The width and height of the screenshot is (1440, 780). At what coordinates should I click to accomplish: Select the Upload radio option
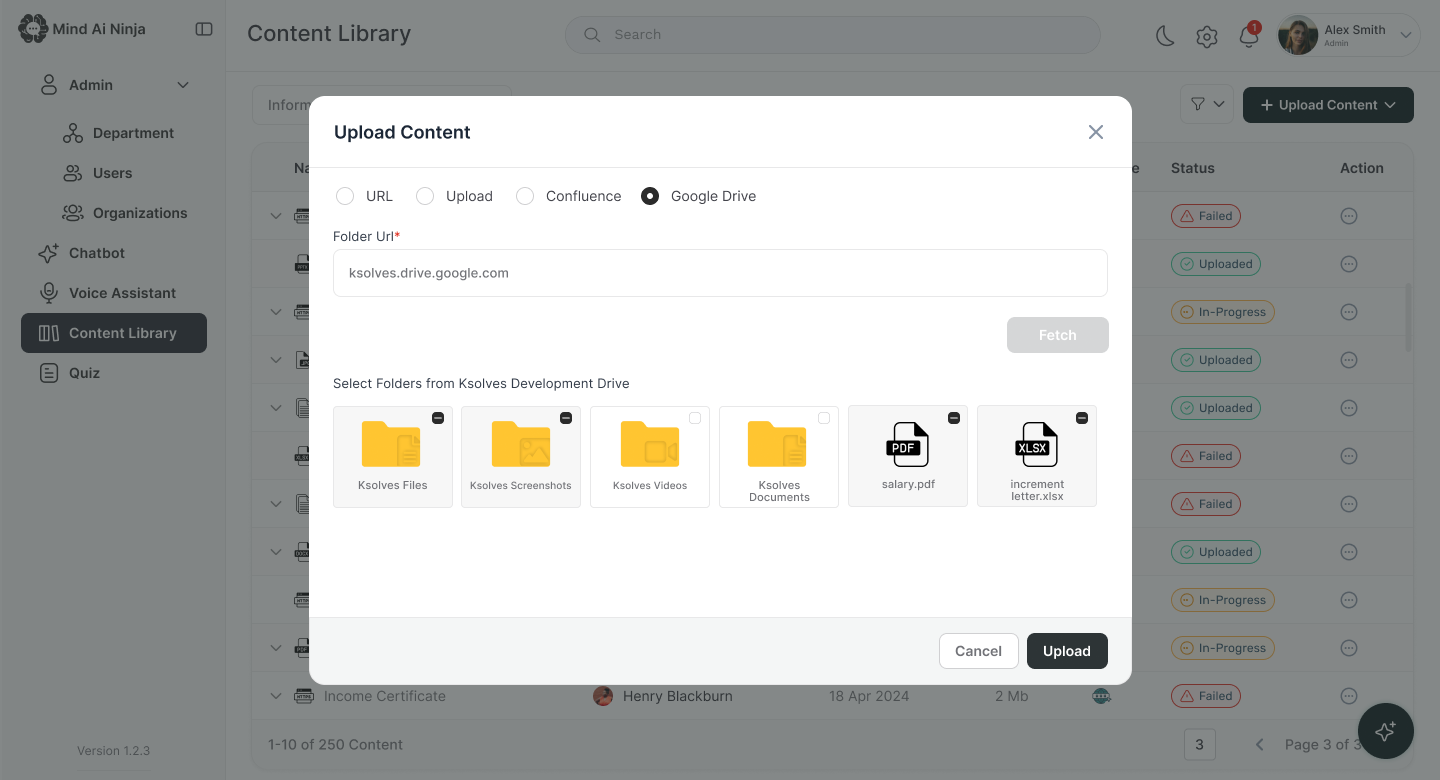pyautogui.click(x=425, y=196)
